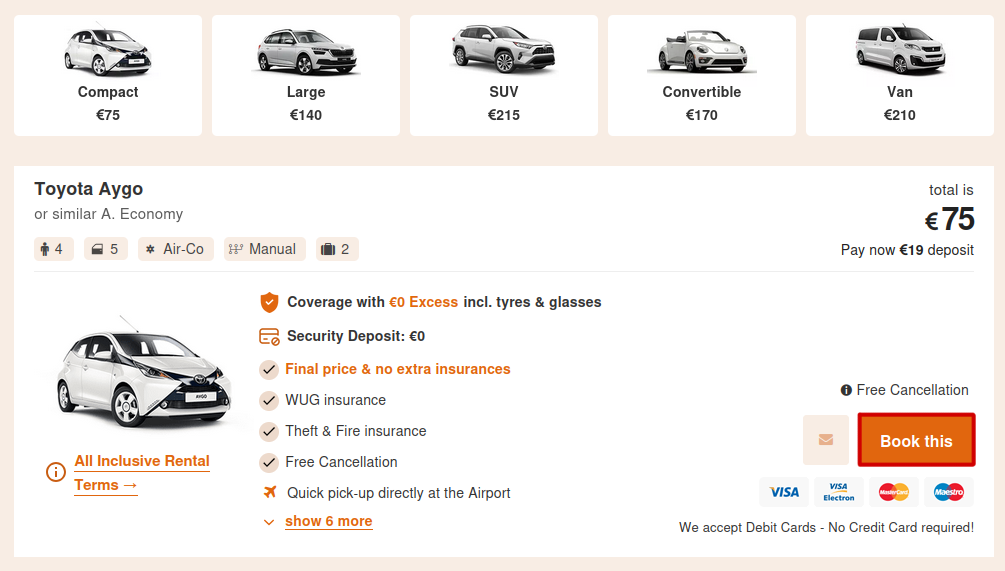Expand the 'show 6 more' features list
The image size is (1005, 571).
[x=328, y=521]
